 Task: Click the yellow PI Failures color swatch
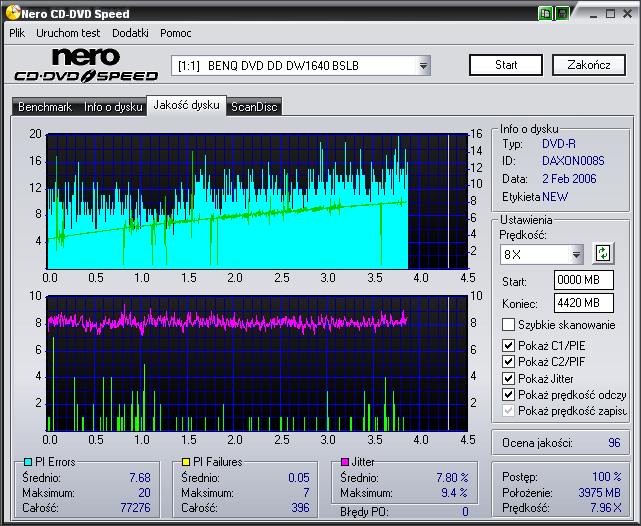[186, 462]
